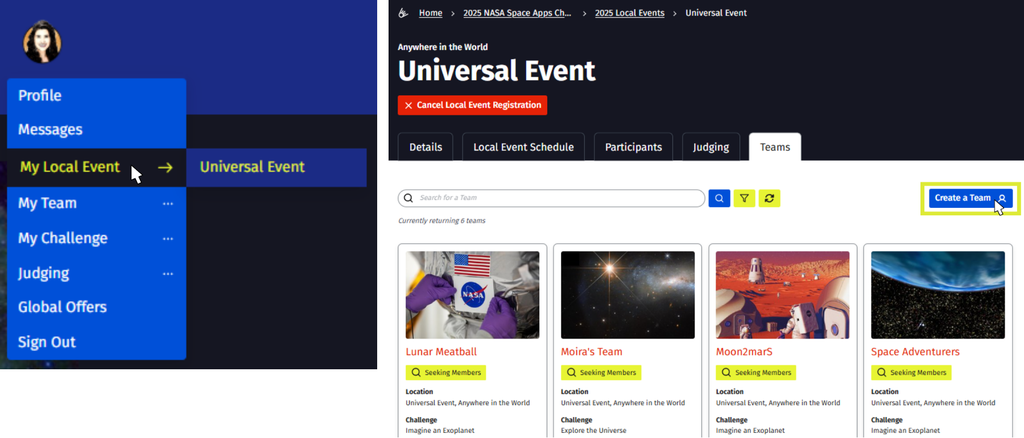This screenshot has width=1024, height=438.
Task: Open Messages from the user menu
Action: pyautogui.click(x=97, y=130)
